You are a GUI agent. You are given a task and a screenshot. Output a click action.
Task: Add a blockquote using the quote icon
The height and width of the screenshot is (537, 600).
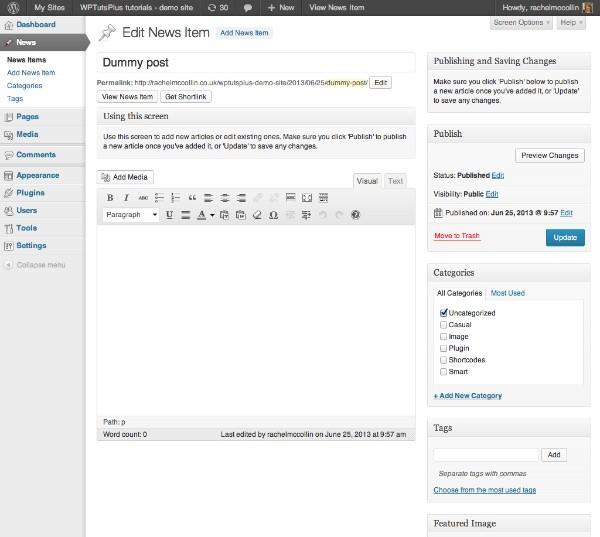pyautogui.click(x=192, y=198)
